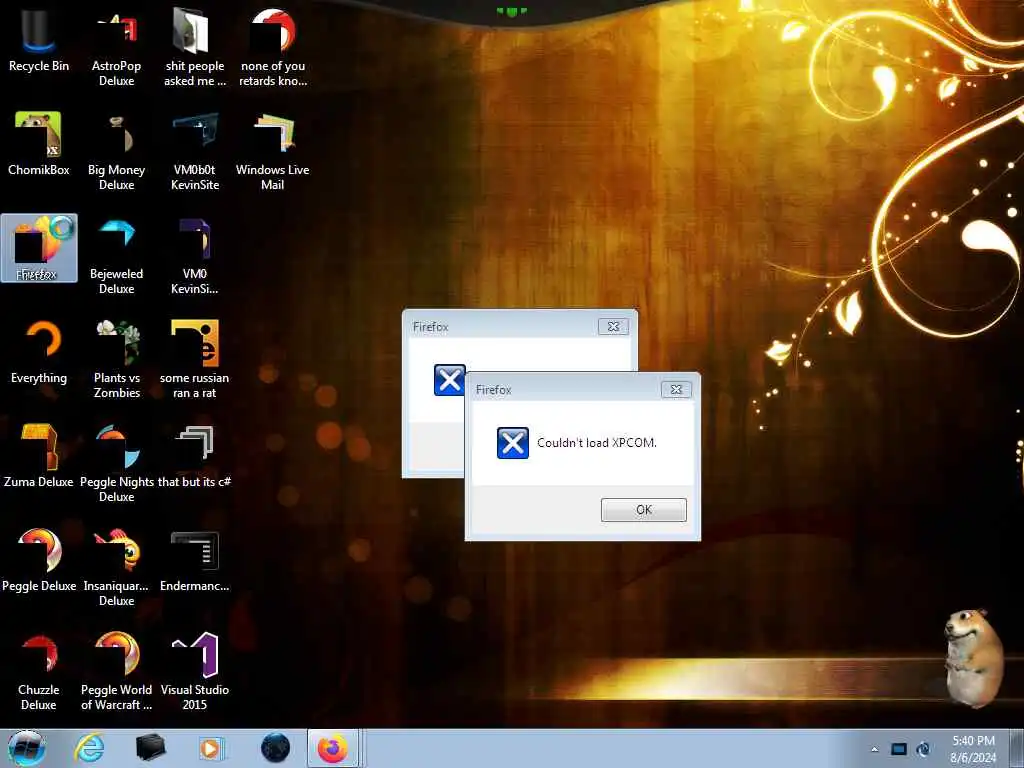The width and height of the screenshot is (1024, 768).
Task: Click the Couldn't load XPCOM message text
Action: click(x=596, y=443)
